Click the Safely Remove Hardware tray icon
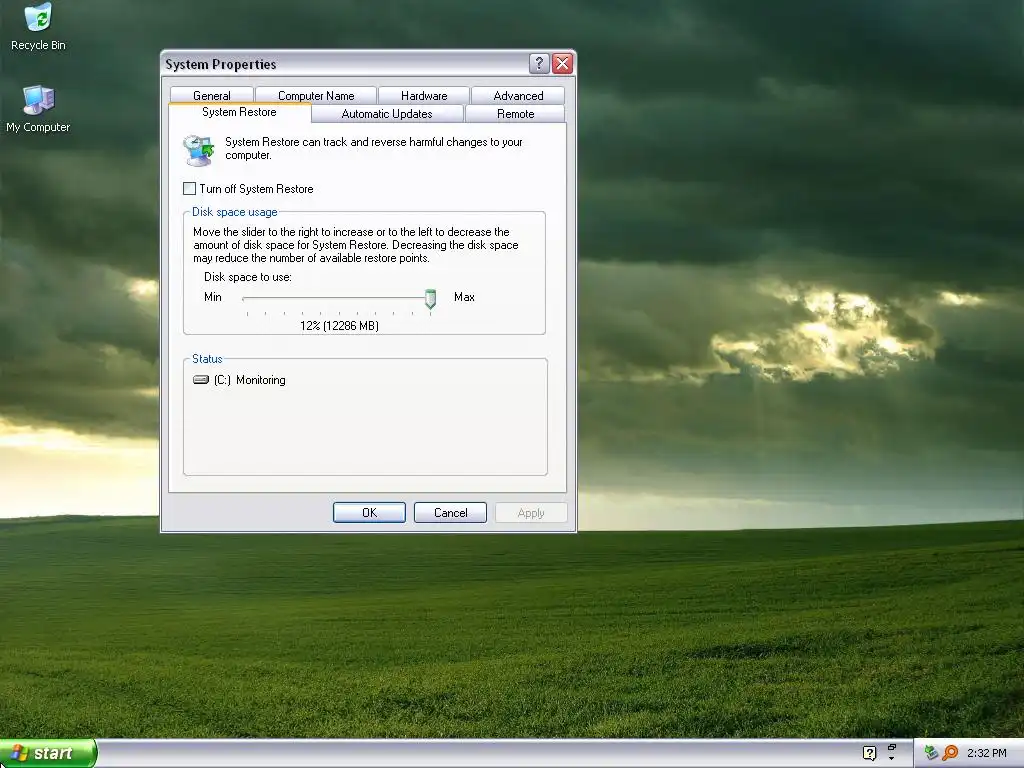This screenshot has height=768, width=1024. pos(931,753)
